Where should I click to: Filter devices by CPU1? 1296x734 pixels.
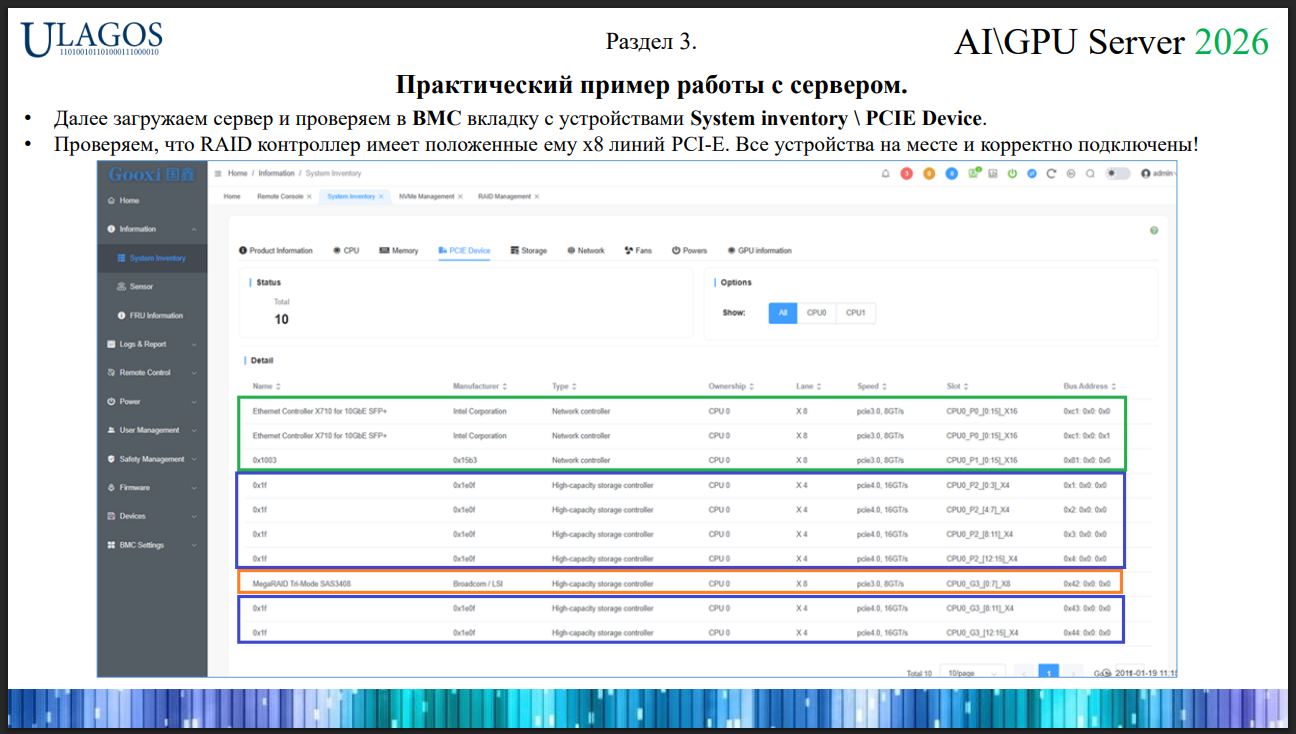tap(856, 313)
